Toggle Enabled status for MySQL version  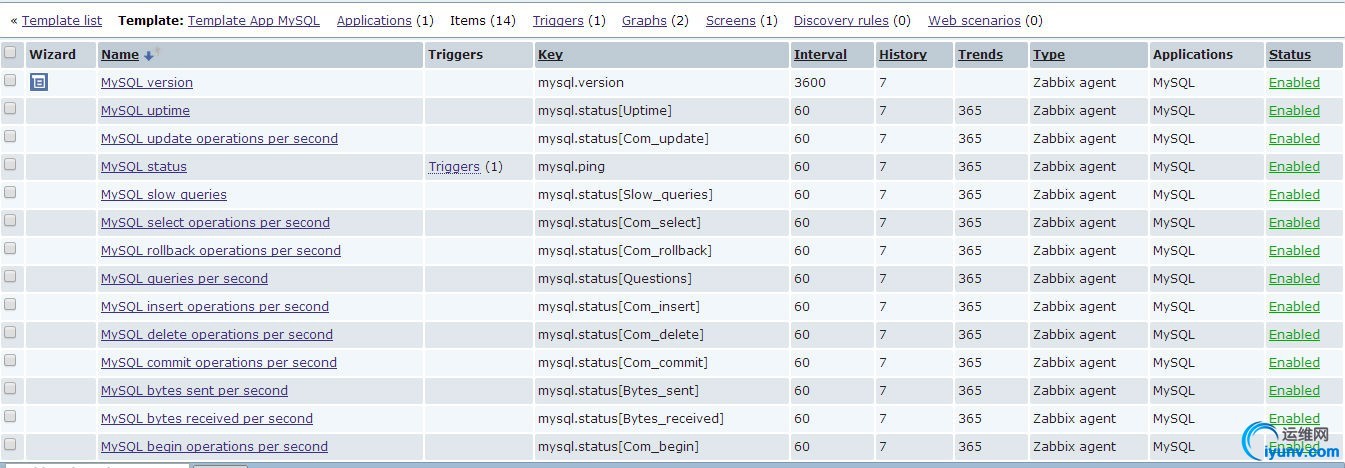[1294, 83]
